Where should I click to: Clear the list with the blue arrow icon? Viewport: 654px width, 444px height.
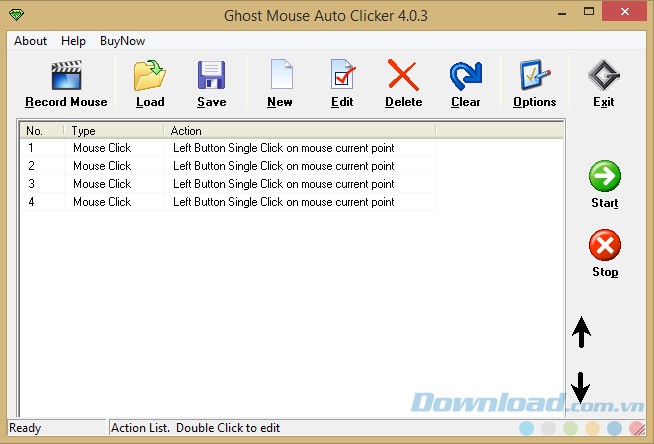click(466, 75)
